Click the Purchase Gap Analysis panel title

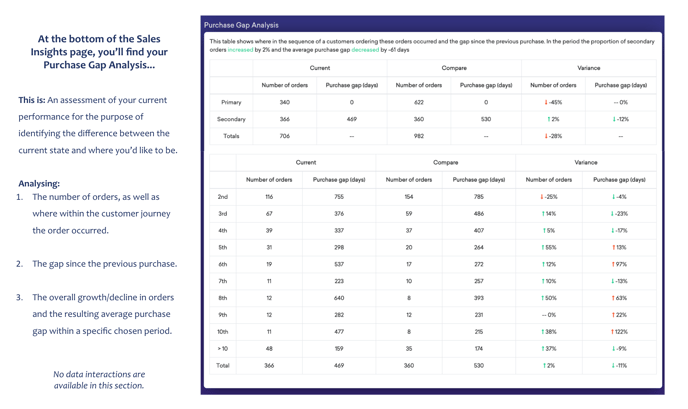[x=241, y=25]
